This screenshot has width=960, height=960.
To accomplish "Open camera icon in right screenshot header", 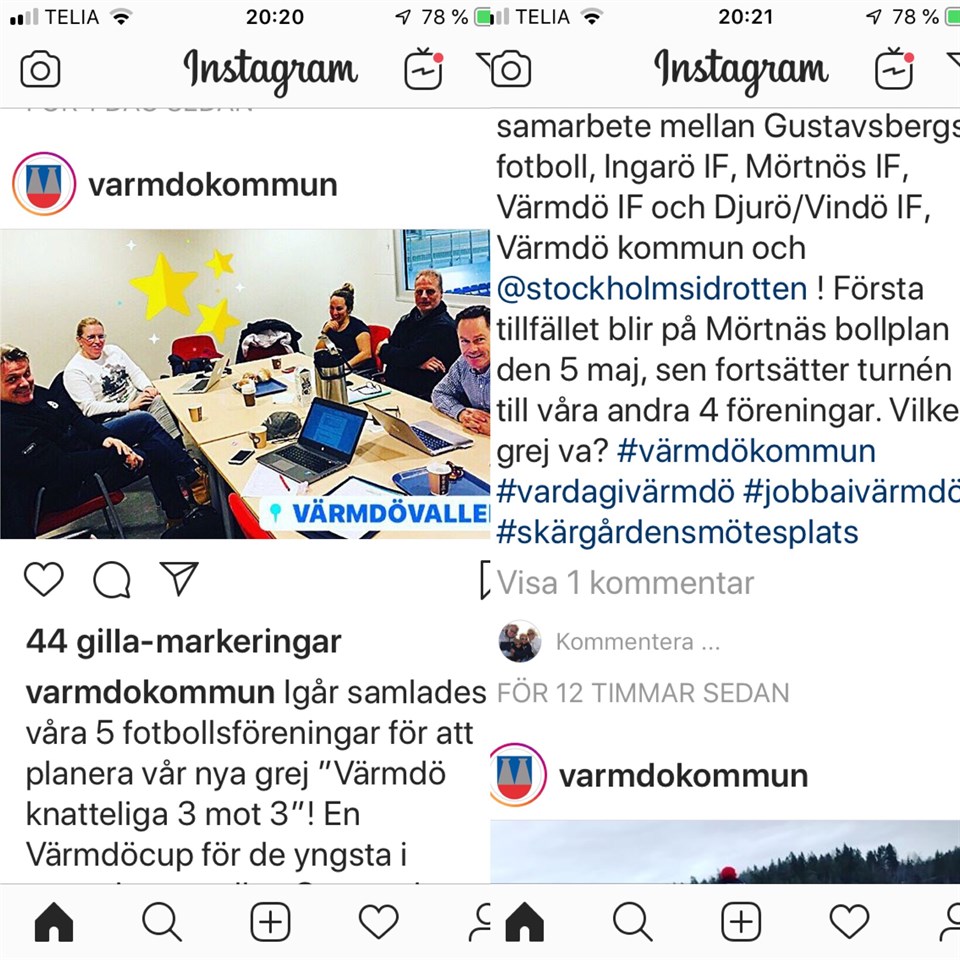I will tap(511, 70).
